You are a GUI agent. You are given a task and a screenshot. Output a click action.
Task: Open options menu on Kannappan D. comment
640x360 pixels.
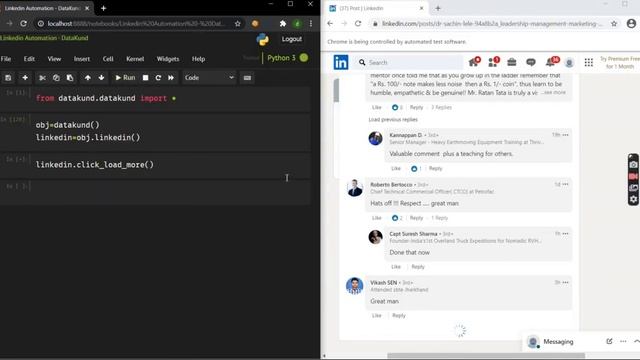point(565,135)
